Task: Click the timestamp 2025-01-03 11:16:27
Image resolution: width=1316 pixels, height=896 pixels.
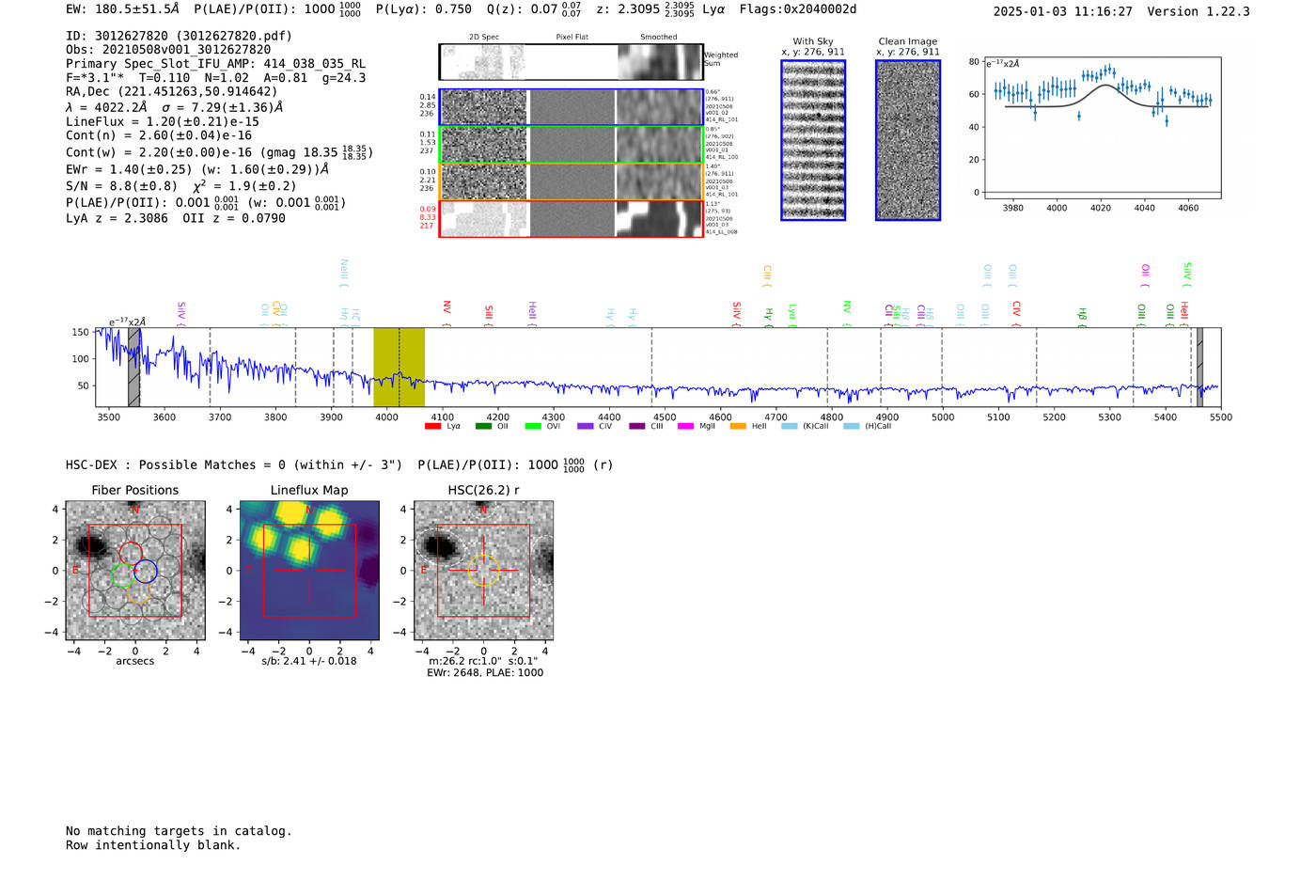Action: [1062, 11]
